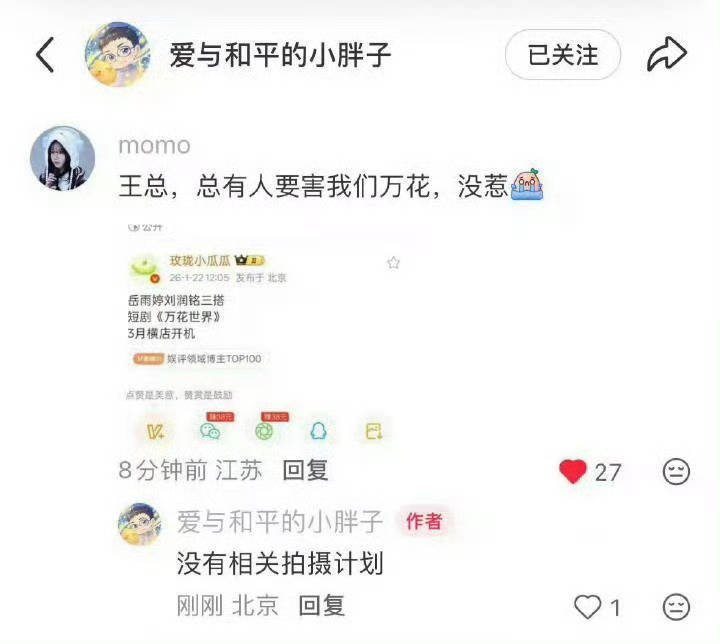The width and height of the screenshot is (720, 644).
Task: Open the author avatar in the header
Action: pyautogui.click(x=118, y=54)
